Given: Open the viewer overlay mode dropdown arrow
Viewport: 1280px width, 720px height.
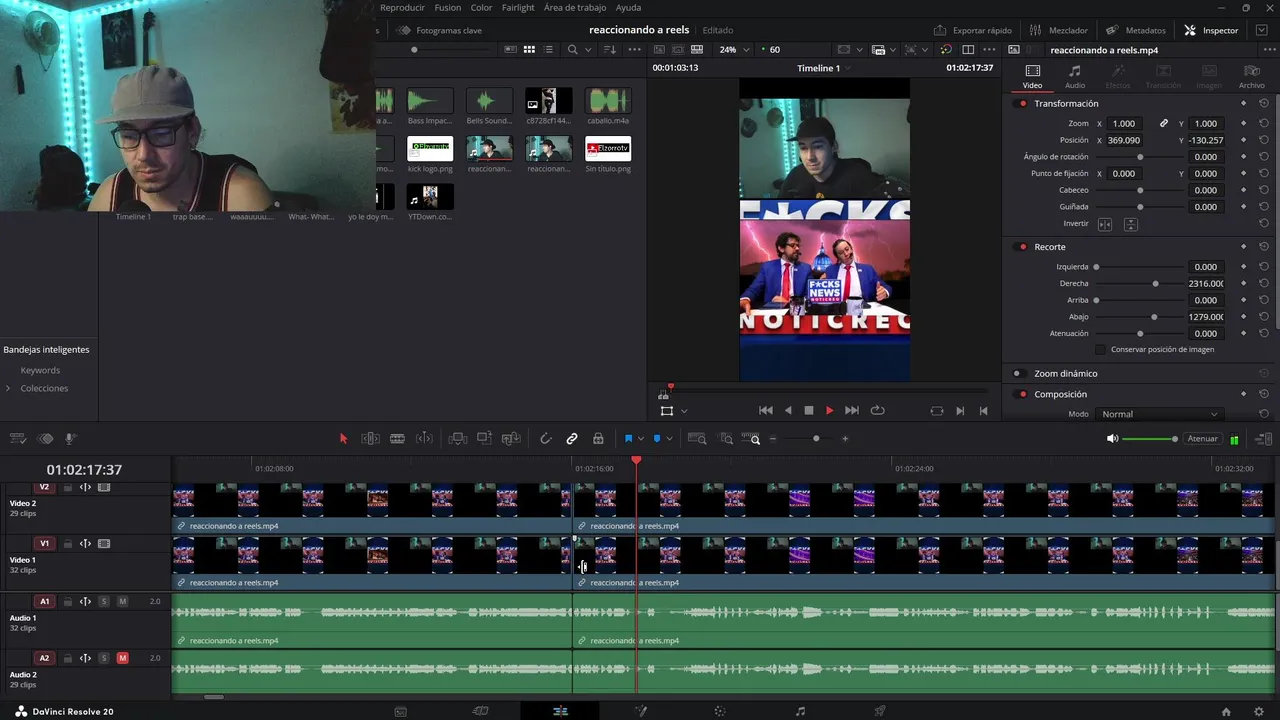Looking at the screenshot, I should click(684, 411).
